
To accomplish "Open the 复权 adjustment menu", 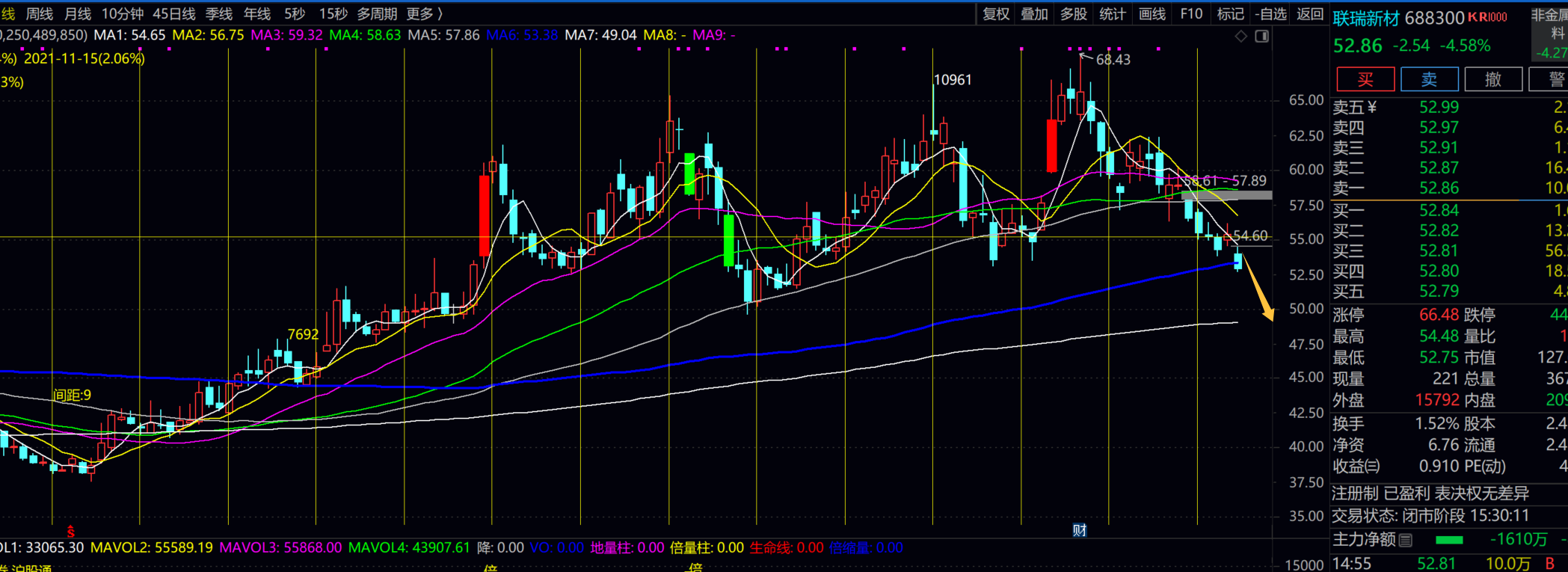I will click(996, 14).
